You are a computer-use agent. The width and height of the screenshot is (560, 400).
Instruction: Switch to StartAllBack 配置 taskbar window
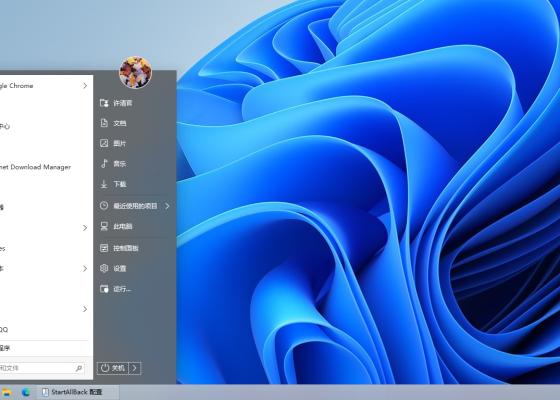(x=78, y=392)
